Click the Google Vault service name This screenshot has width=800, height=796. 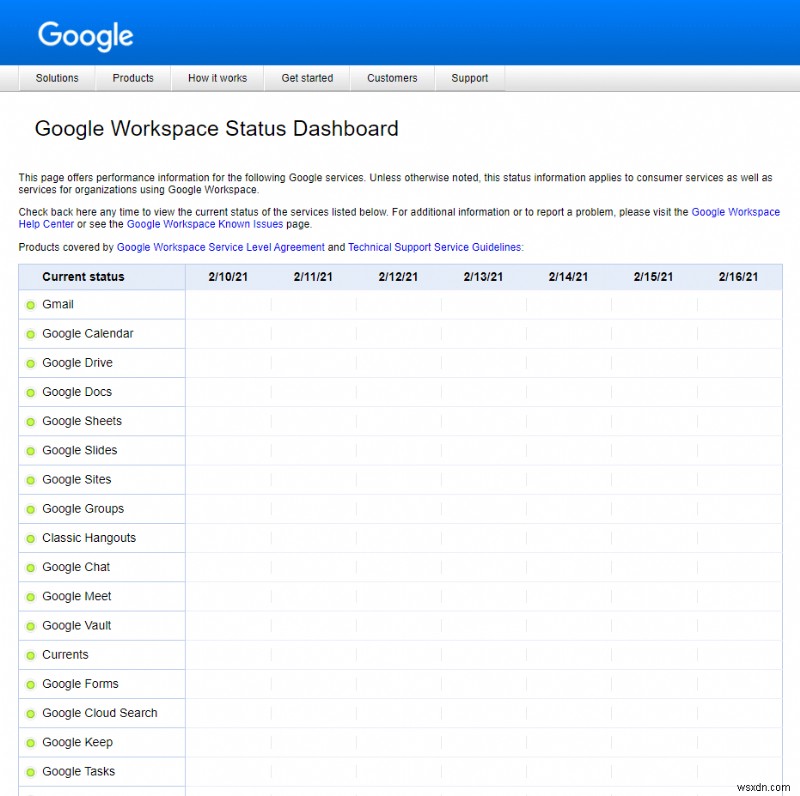(x=77, y=625)
